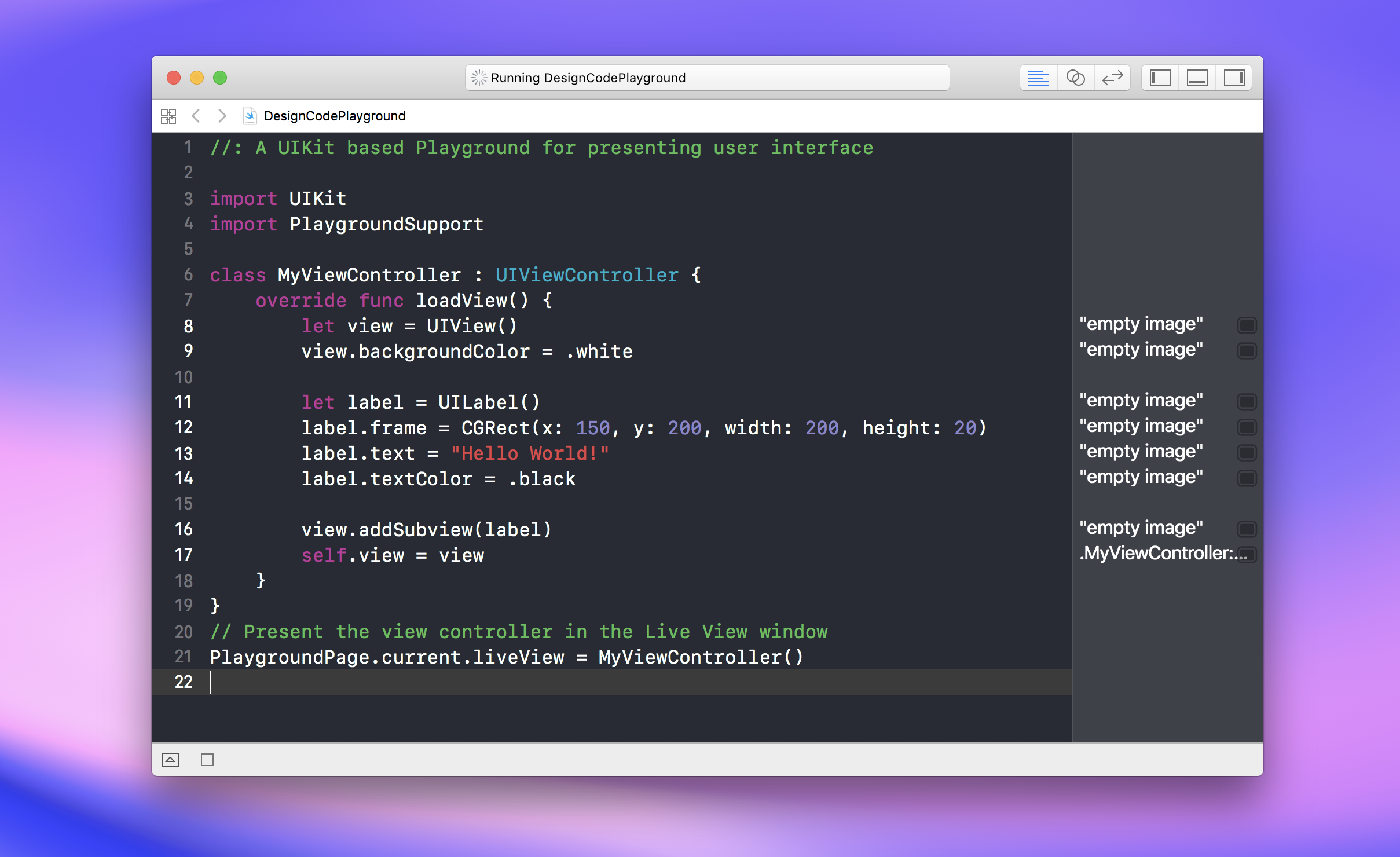This screenshot has width=1400, height=857.
Task: Click the .MyViewController result text
Action: click(x=1163, y=554)
